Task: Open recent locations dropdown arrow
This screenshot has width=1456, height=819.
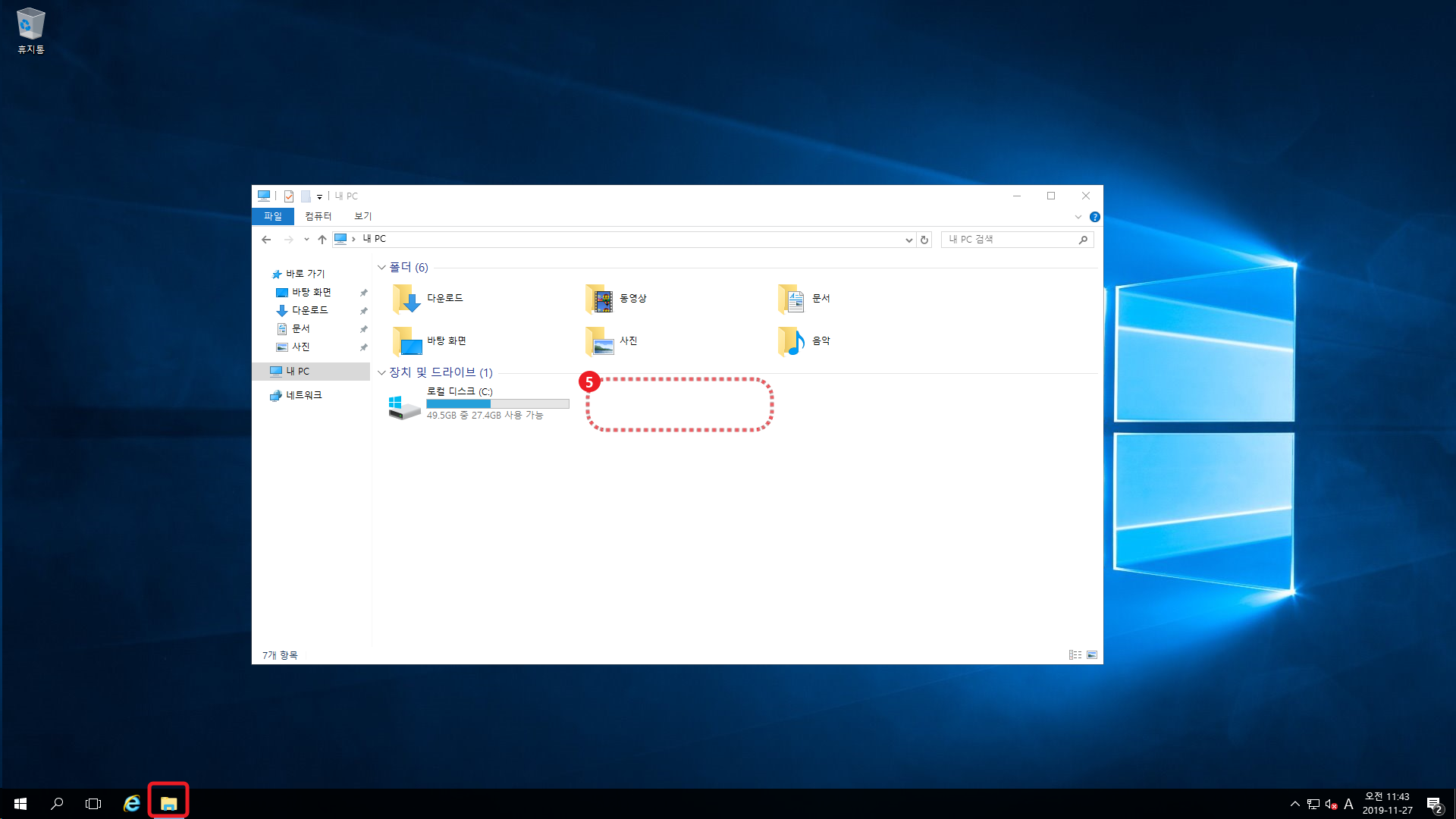Action: [306, 240]
